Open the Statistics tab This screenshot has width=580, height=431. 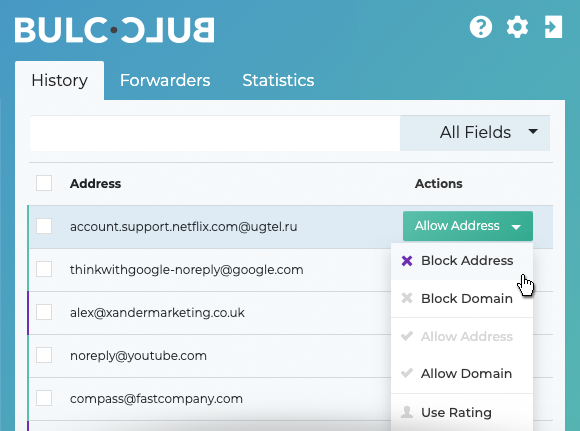click(x=278, y=80)
